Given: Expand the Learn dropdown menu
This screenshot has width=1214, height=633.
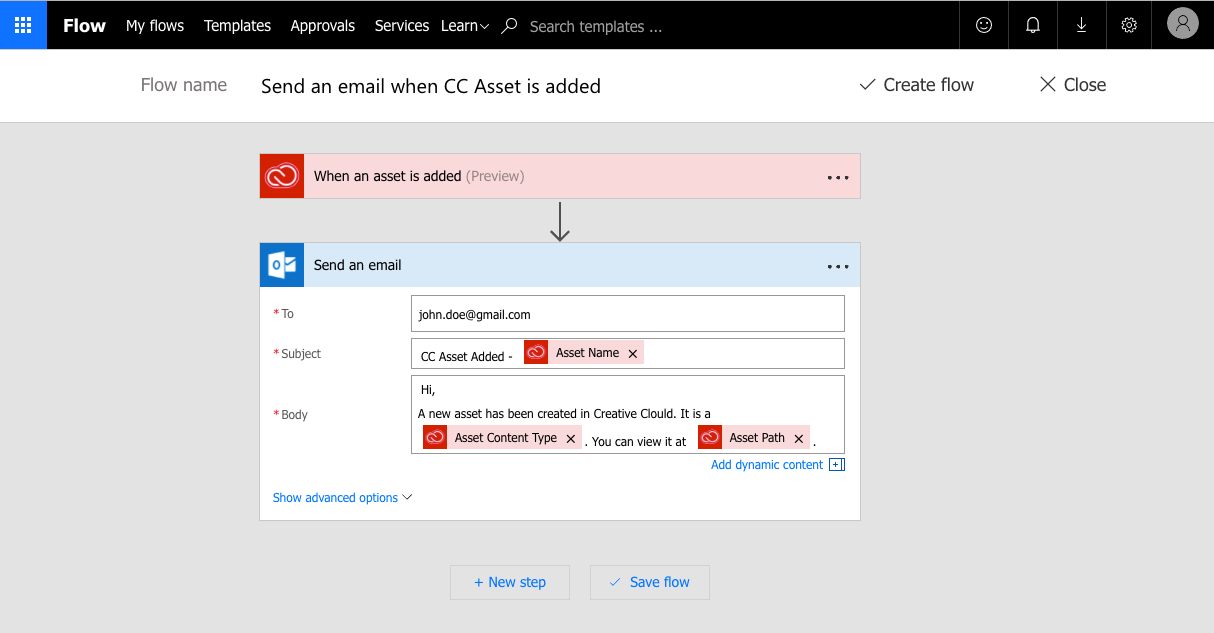Looking at the screenshot, I should (465, 26).
